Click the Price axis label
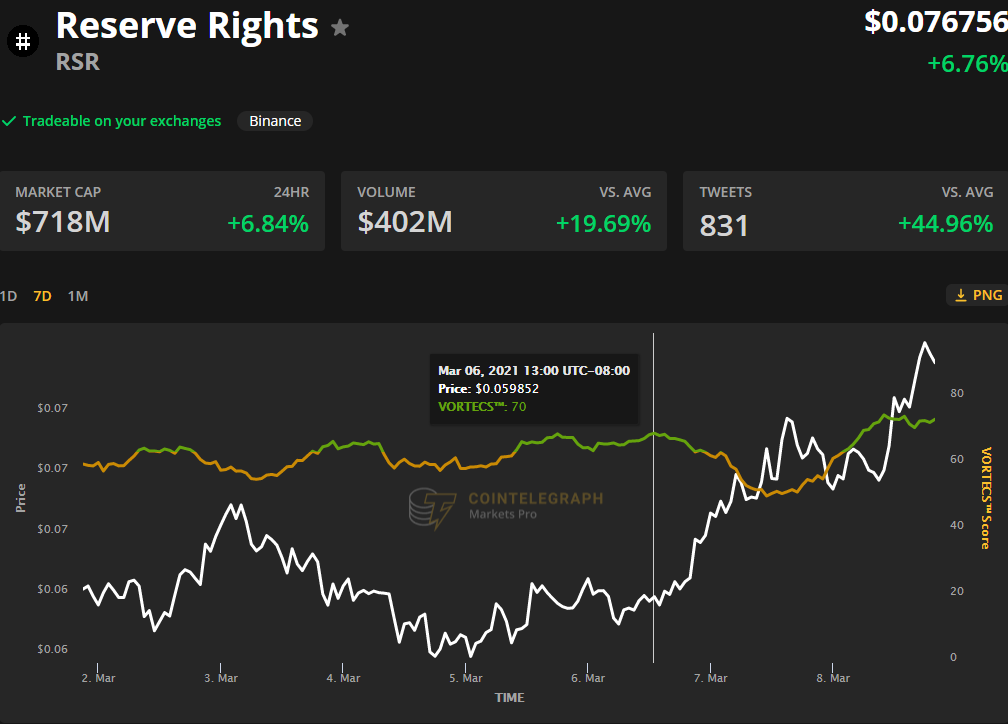1008x724 pixels. tap(21, 498)
